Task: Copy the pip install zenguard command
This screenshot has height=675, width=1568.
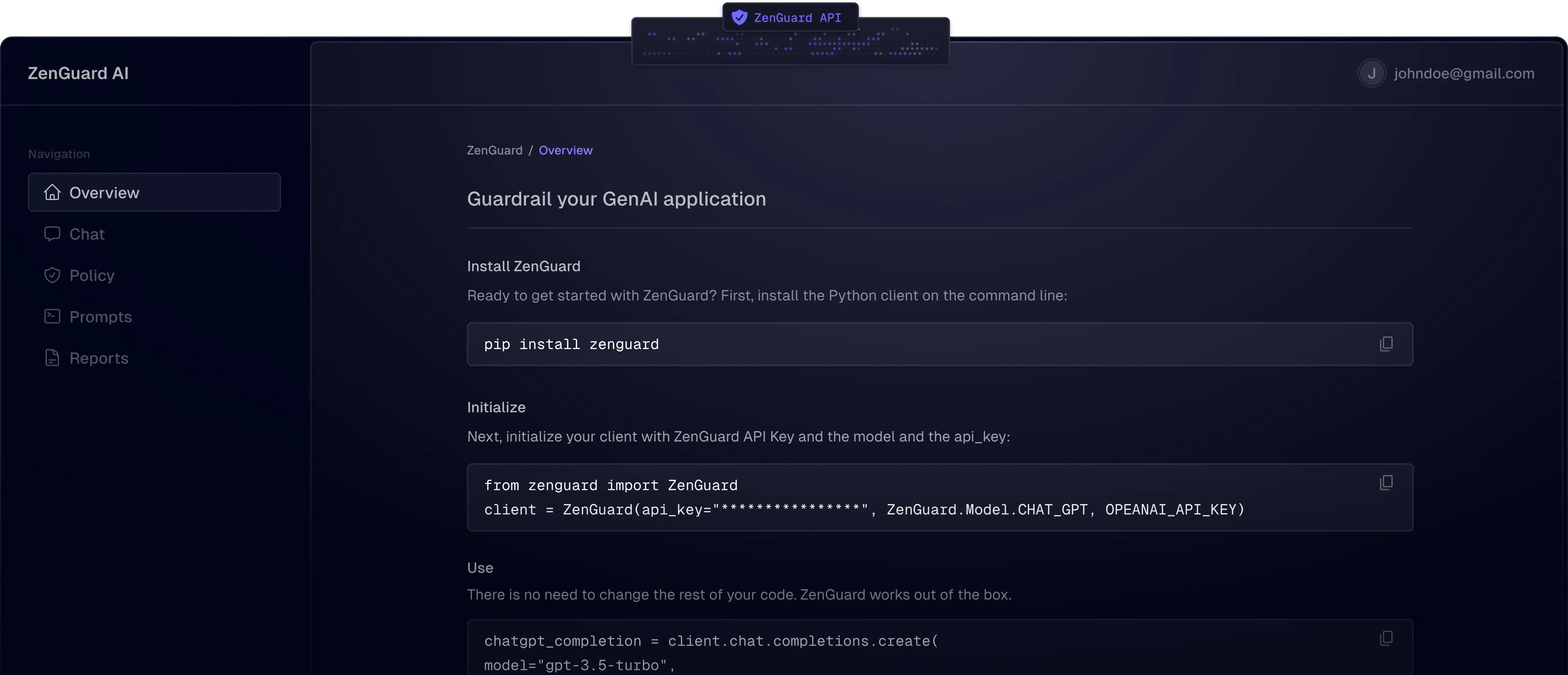Action: (x=1386, y=344)
